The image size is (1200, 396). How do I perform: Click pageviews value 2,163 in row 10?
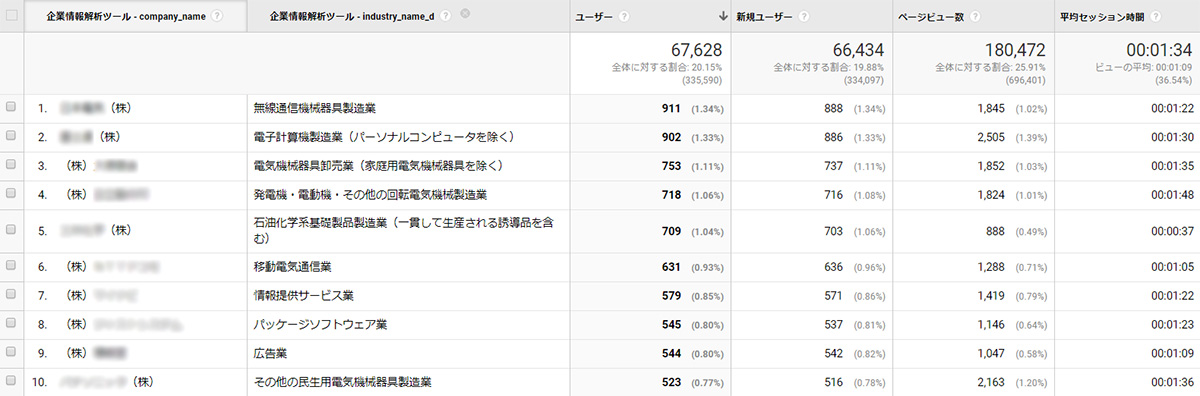click(991, 382)
